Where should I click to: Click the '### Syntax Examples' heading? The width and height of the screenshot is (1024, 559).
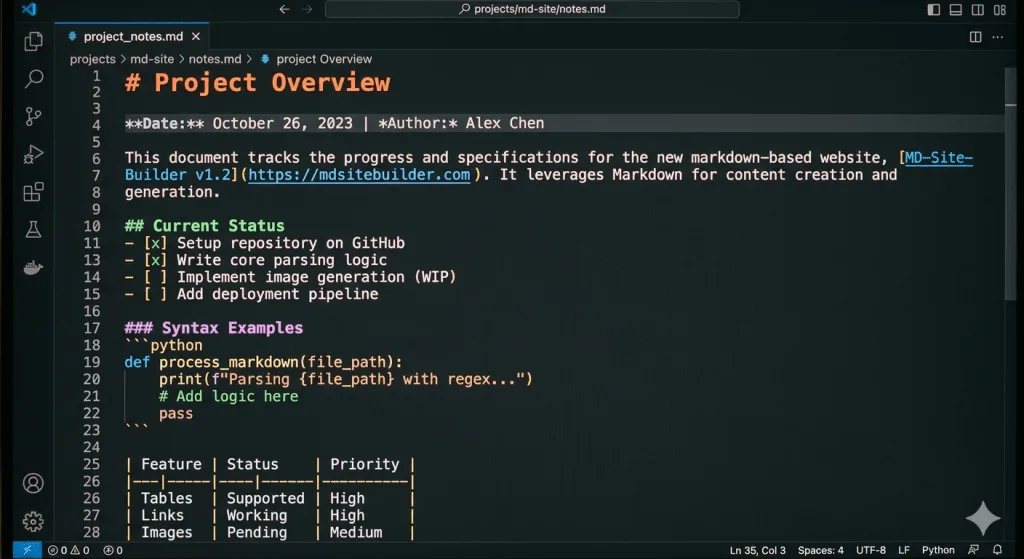(x=214, y=328)
